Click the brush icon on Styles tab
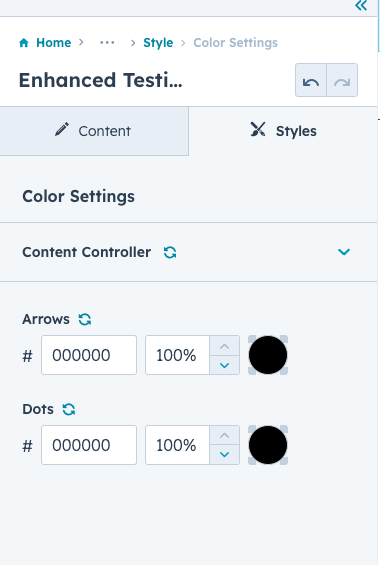 coord(258,129)
